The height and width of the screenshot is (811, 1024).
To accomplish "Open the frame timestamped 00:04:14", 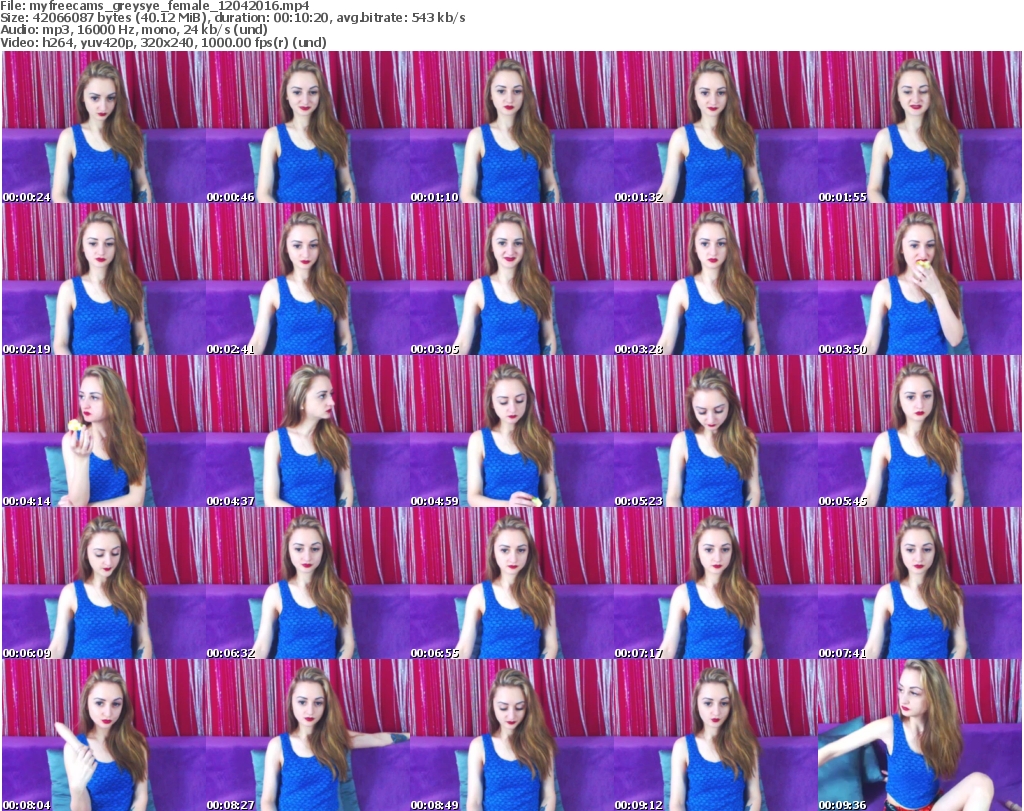I will (103, 431).
